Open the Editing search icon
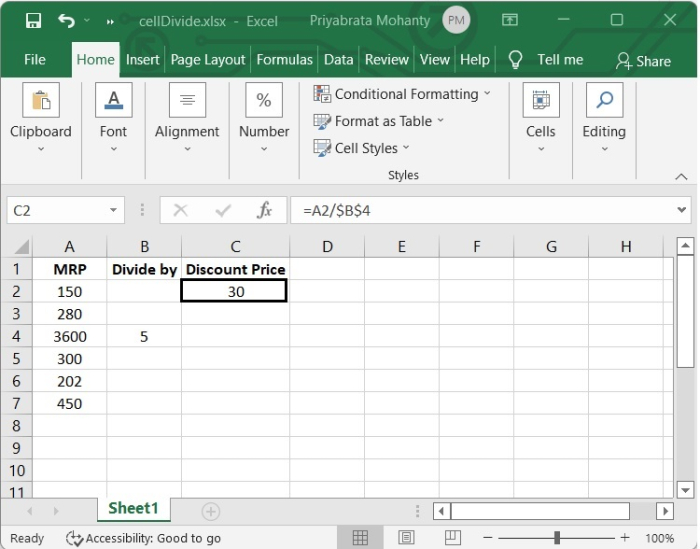Image resolution: width=700 pixels, height=549 pixels. [x=604, y=101]
